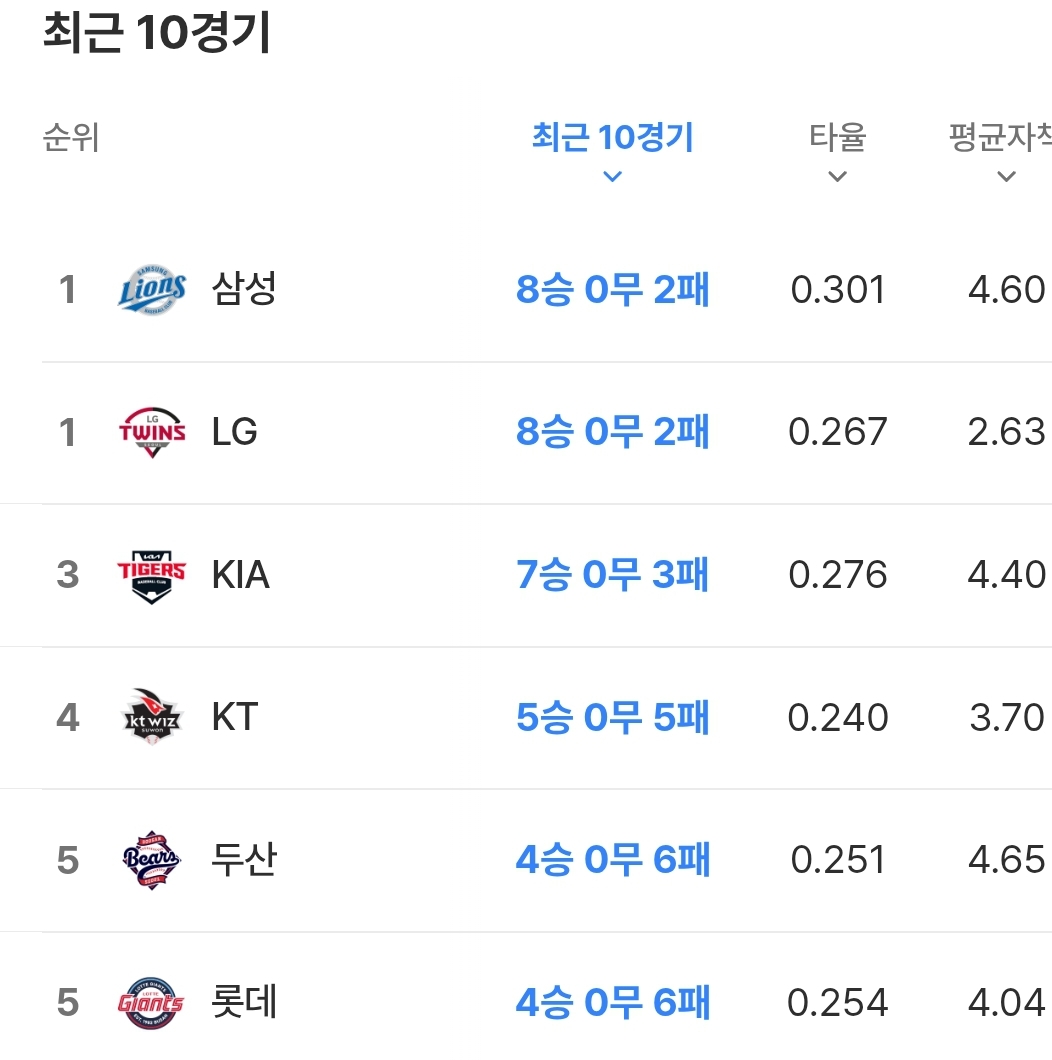
Task: Select the 최근 10경기 column header
Action: (613, 138)
